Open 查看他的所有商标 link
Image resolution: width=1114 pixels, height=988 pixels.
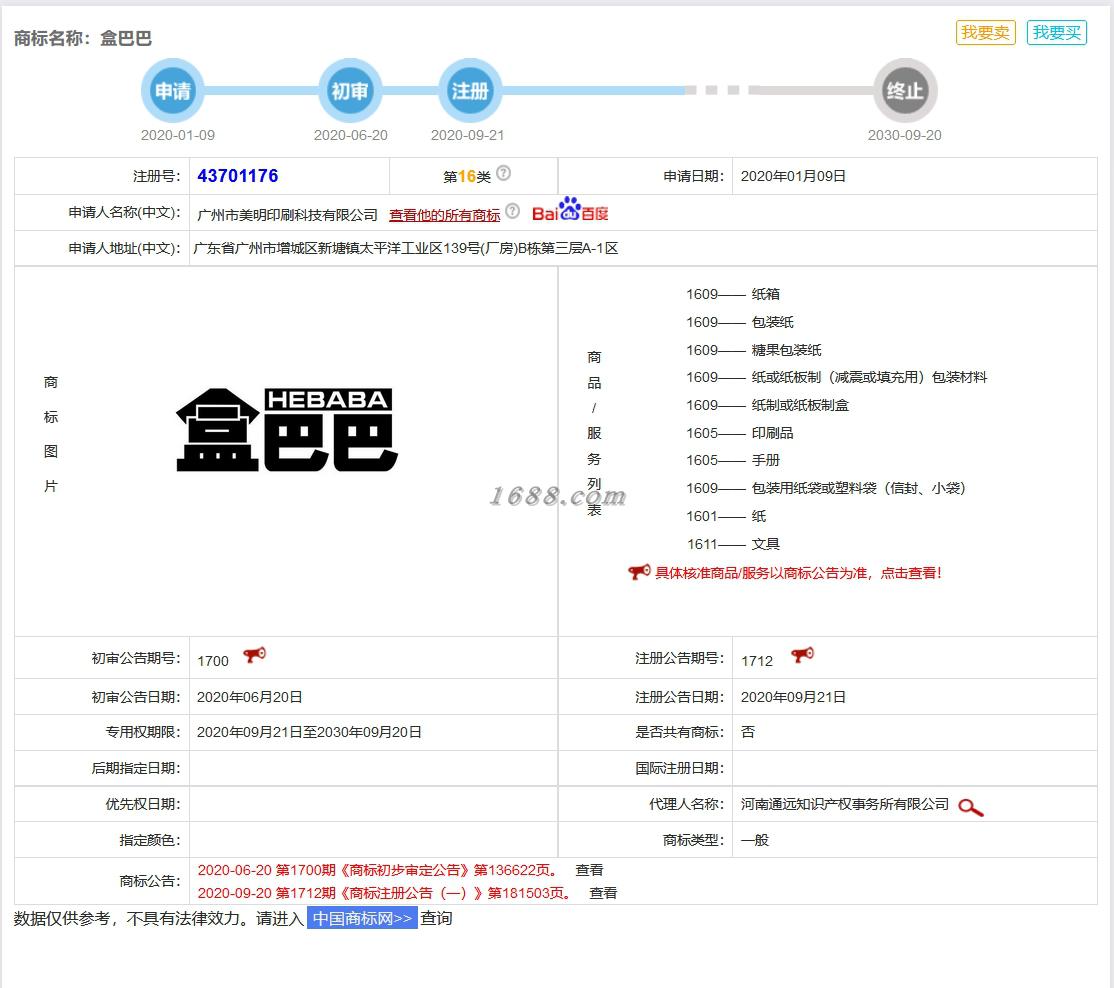445,215
